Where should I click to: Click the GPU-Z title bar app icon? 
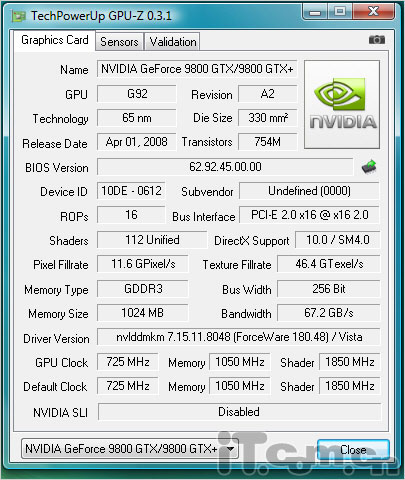[x=18, y=16]
